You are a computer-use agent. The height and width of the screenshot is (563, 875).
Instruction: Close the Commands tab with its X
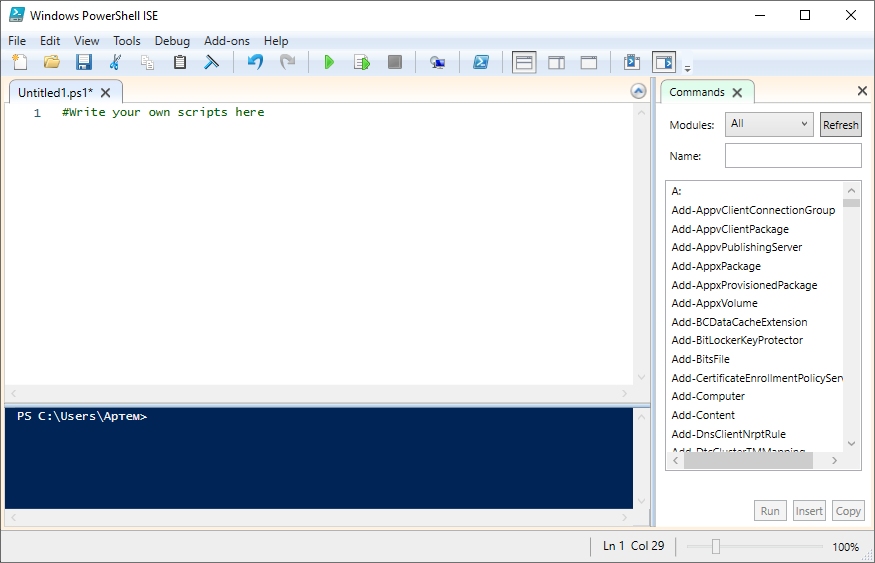[x=737, y=93]
